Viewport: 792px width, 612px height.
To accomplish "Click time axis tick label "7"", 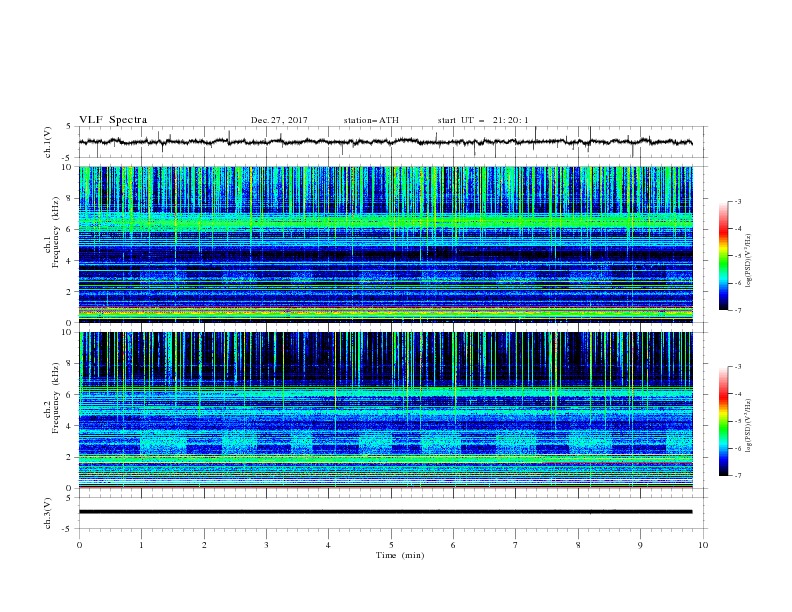I will (516, 545).
